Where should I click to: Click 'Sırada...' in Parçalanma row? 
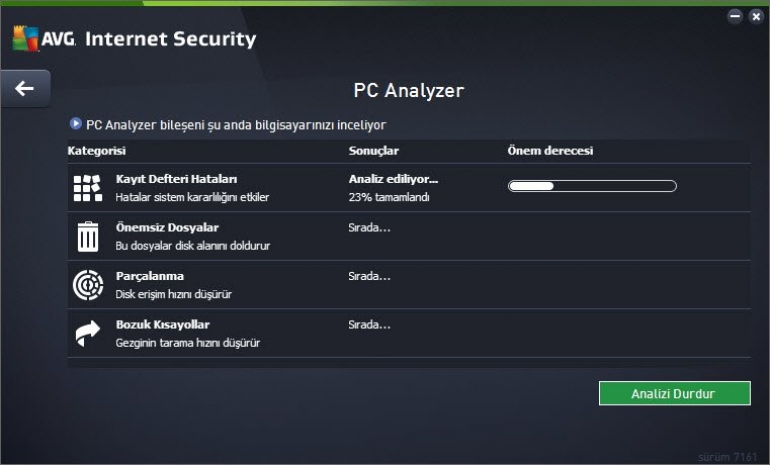click(369, 276)
